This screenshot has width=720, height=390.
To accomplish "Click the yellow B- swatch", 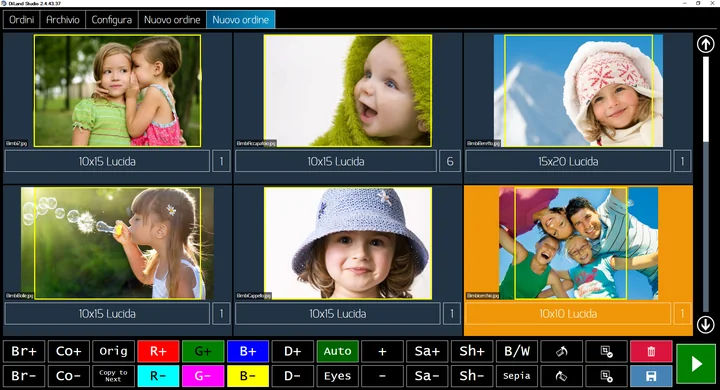I will pyautogui.click(x=248, y=376).
